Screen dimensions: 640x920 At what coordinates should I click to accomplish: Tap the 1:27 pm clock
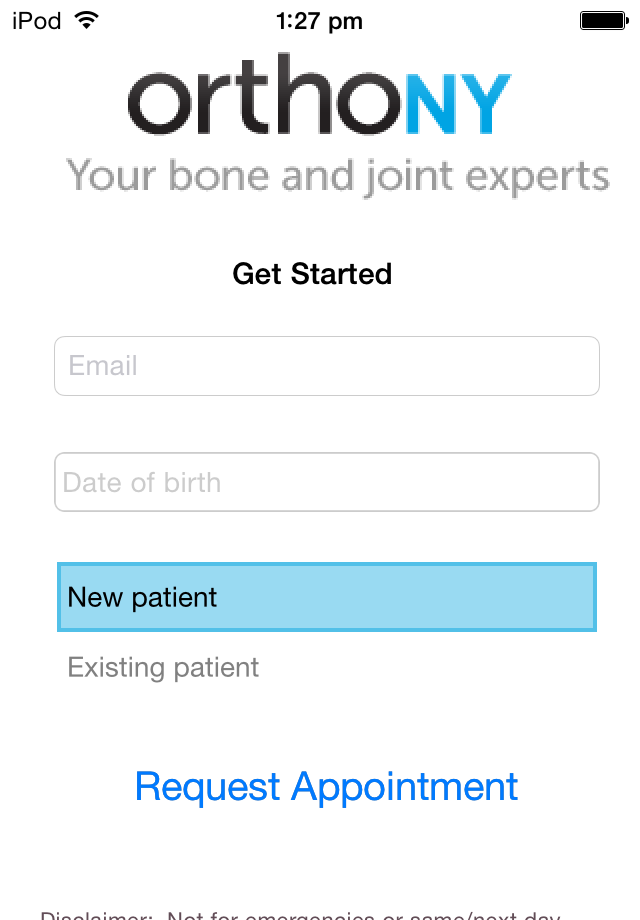click(x=319, y=22)
